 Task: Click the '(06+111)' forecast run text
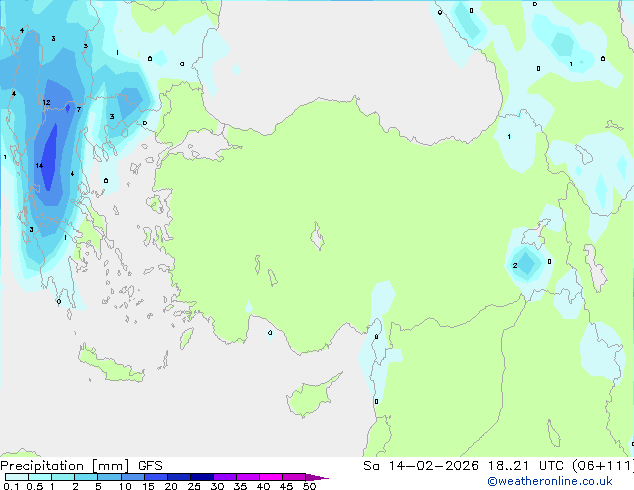click(x=603, y=466)
